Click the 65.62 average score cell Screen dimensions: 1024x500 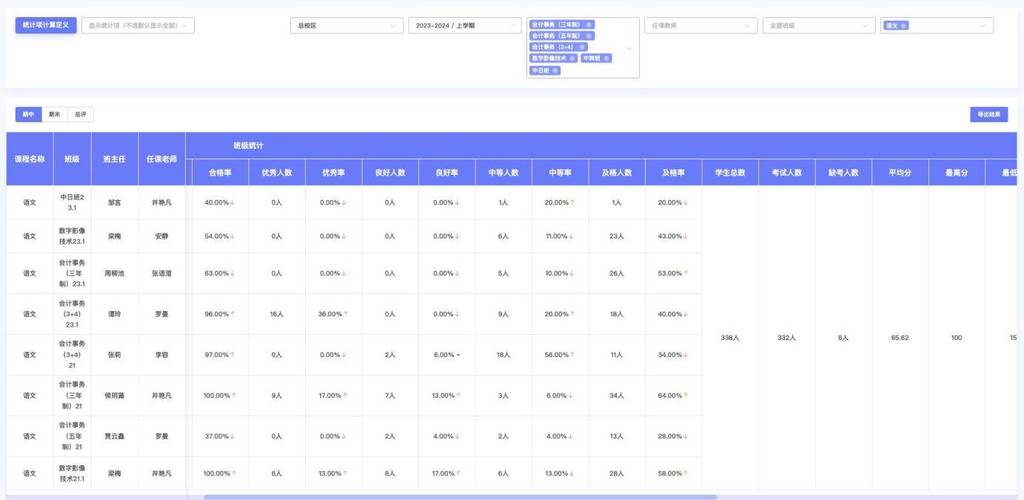click(x=900, y=338)
